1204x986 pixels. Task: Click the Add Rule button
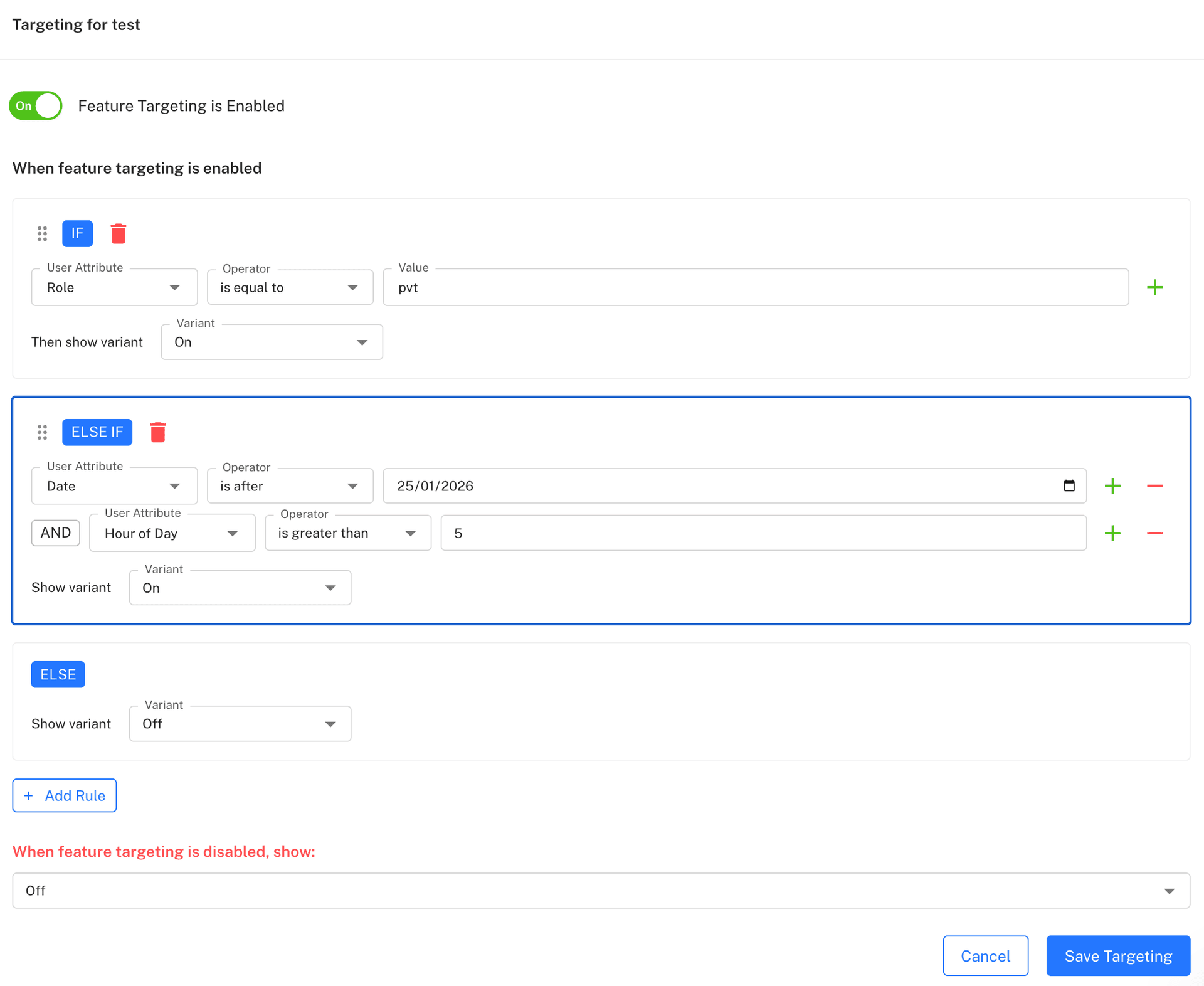64,795
